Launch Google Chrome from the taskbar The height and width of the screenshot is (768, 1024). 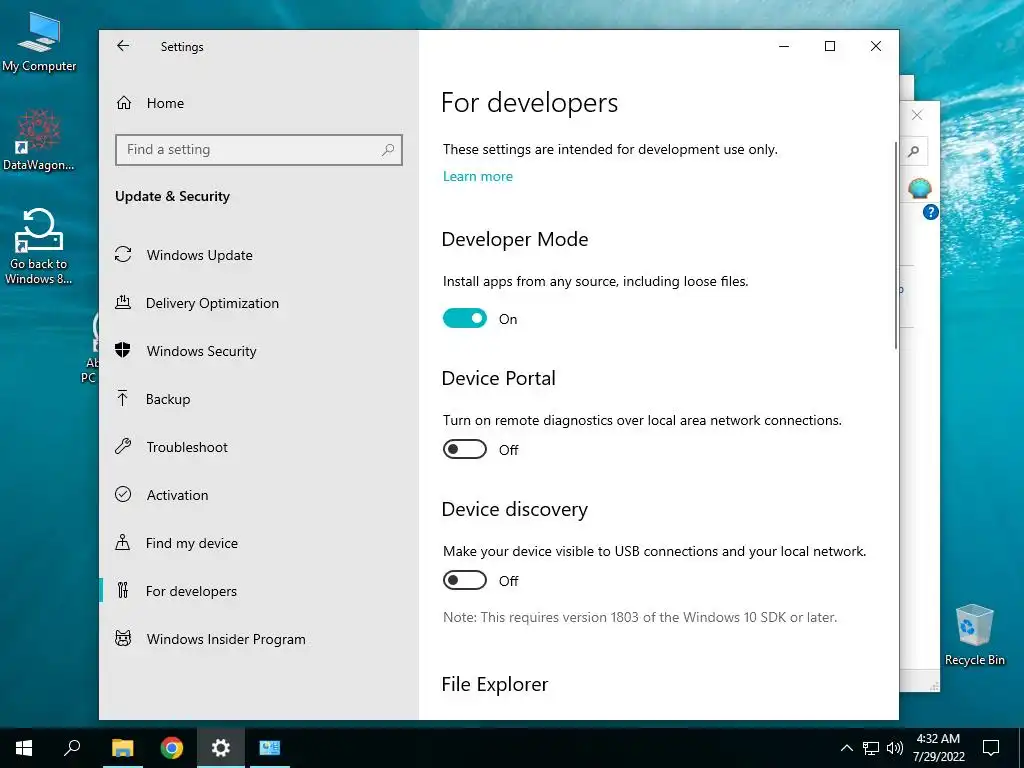[172, 748]
